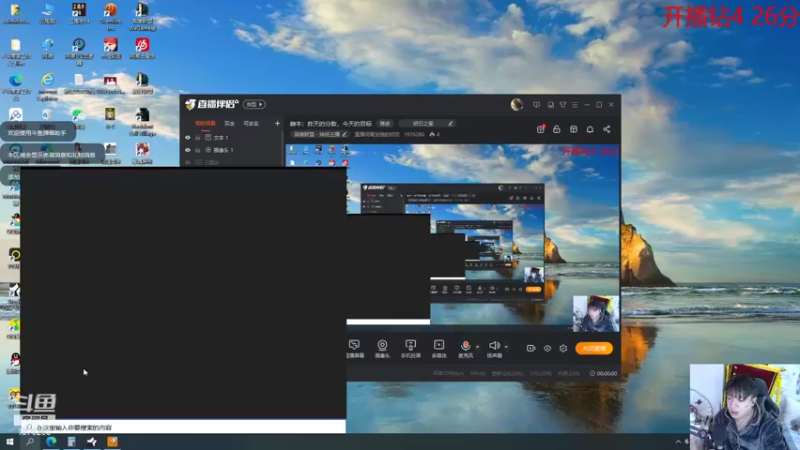The width and height of the screenshot is (800, 450).
Task: Open taskbar search magnifier icon
Action: [30, 441]
